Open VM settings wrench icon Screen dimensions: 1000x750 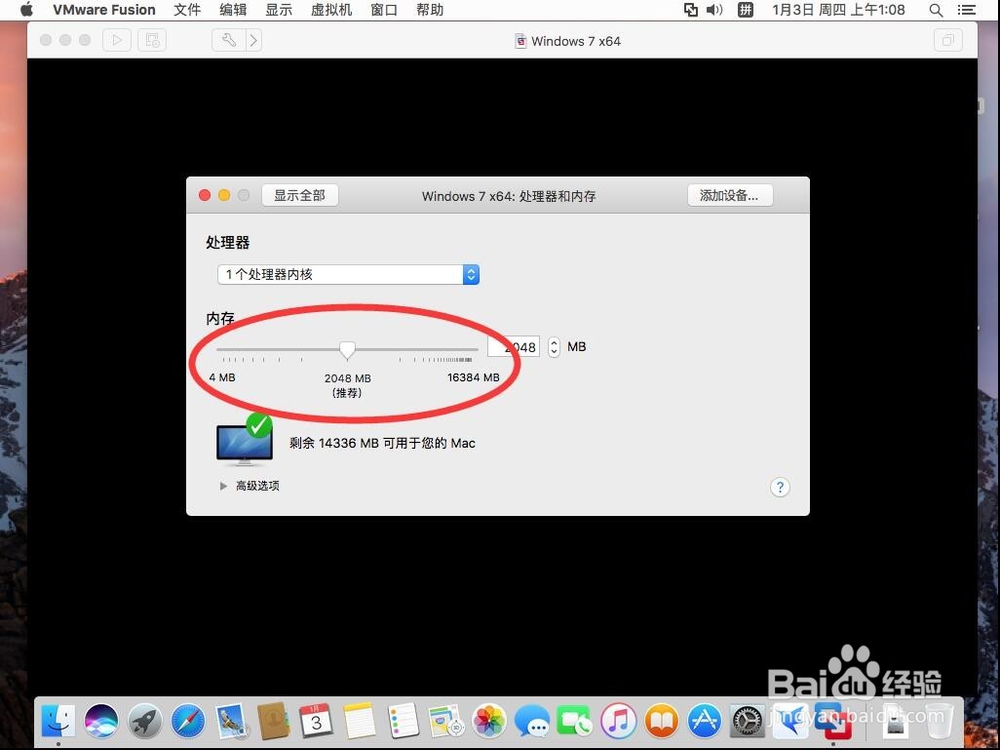click(x=228, y=41)
